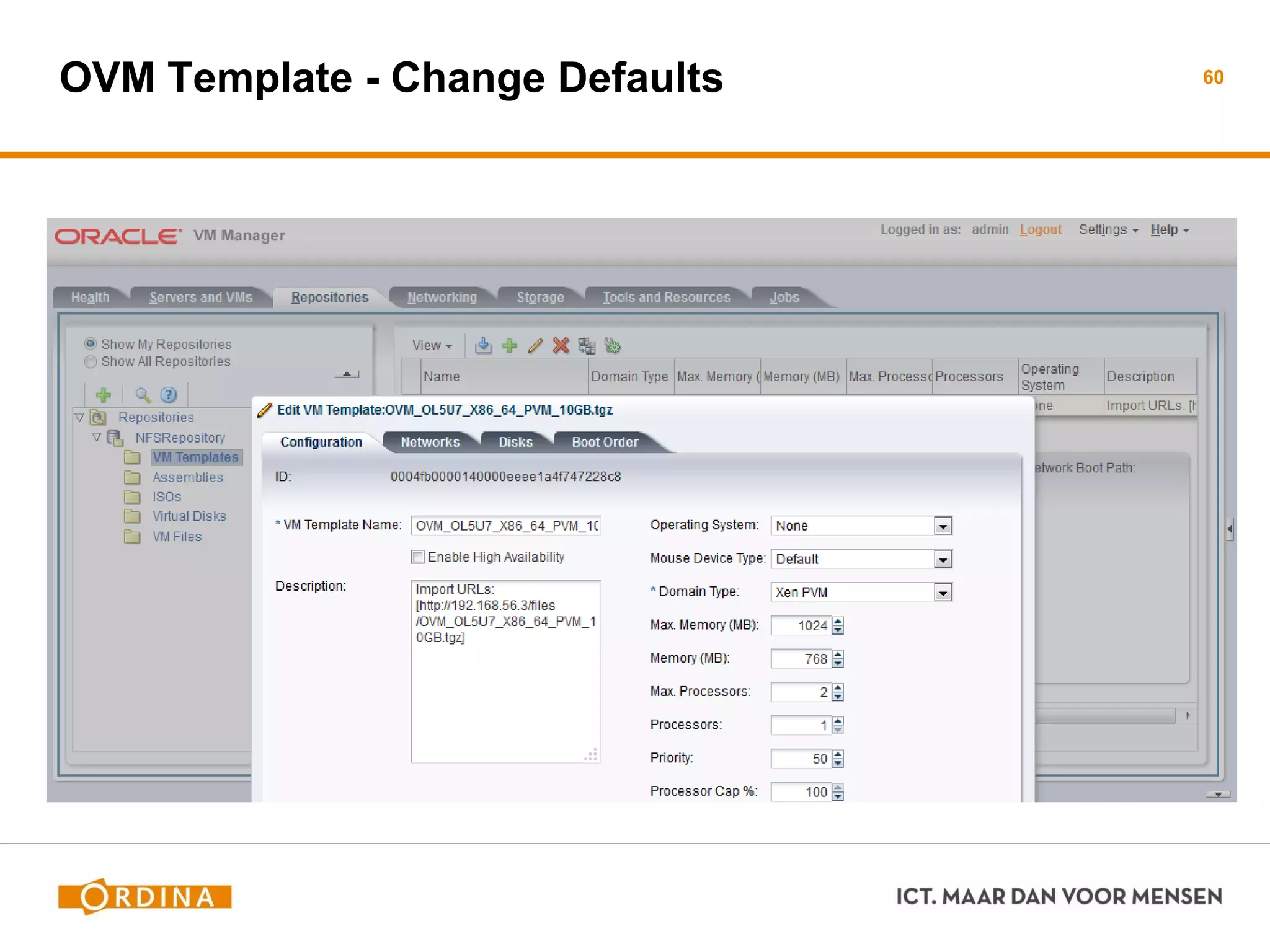Click the Repositories root node icon
Image resolution: width=1270 pixels, height=952 pixels.
pyautogui.click(x=99, y=418)
